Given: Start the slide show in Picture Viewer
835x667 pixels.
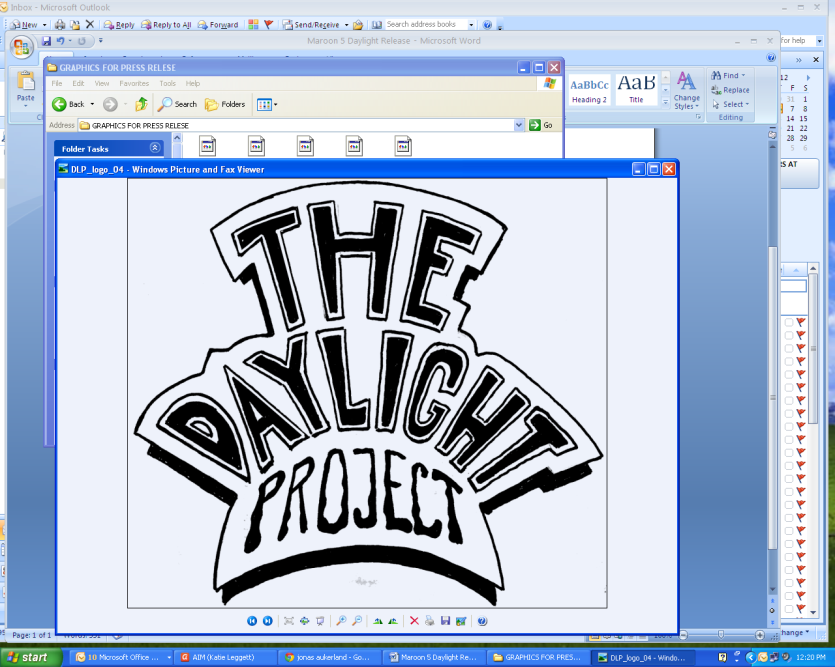Looking at the screenshot, I should click(320, 621).
